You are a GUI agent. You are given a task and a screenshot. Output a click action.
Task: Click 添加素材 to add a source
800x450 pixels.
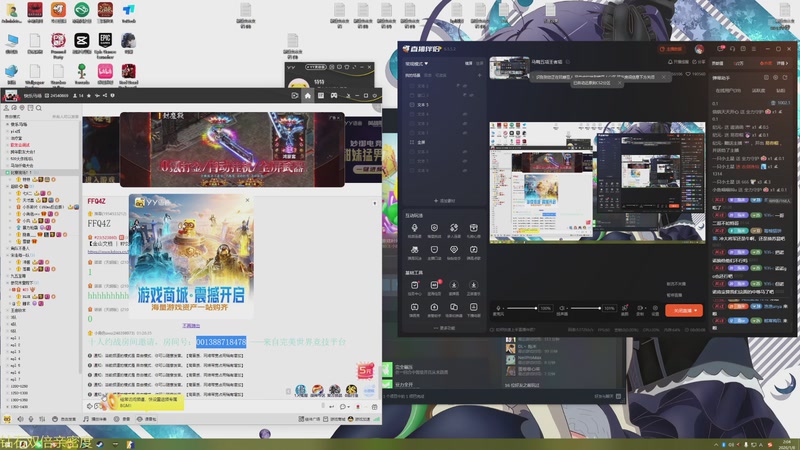[444, 201]
